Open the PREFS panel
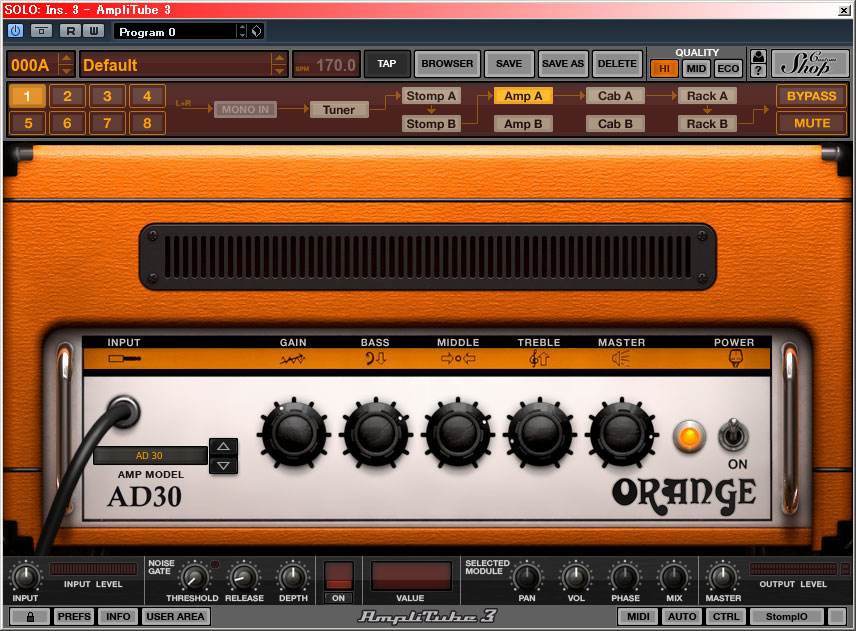The image size is (856, 631). pos(74,617)
